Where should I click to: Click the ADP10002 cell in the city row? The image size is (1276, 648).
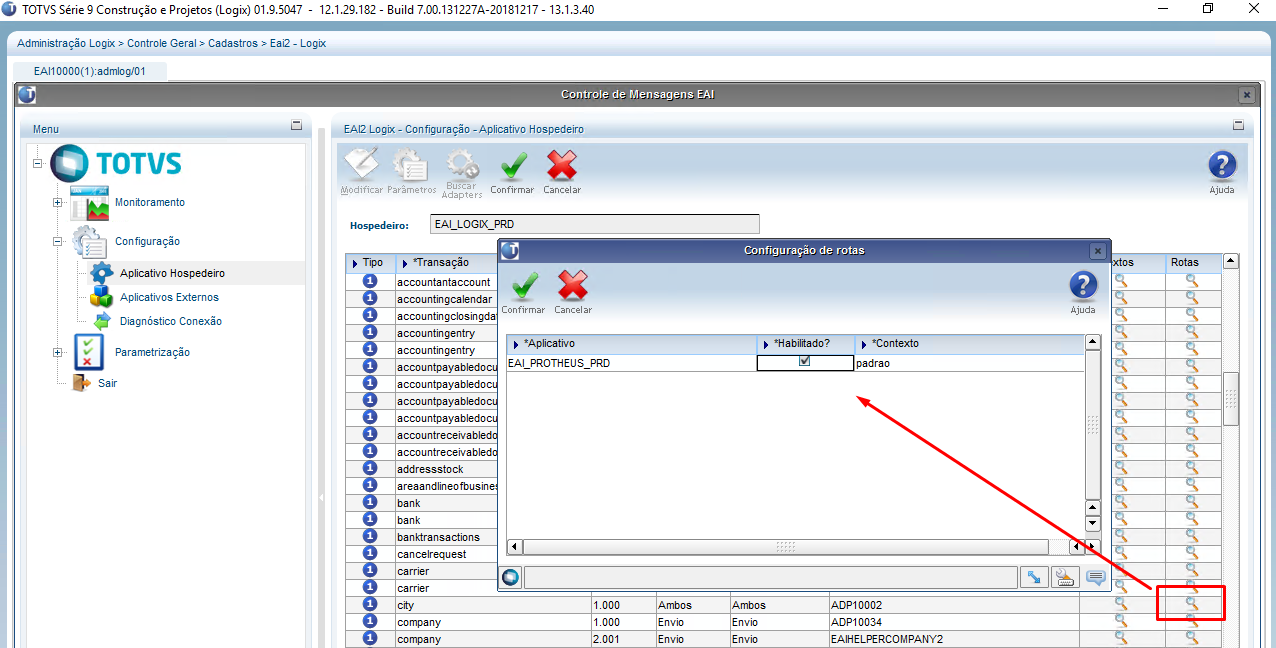point(953,605)
